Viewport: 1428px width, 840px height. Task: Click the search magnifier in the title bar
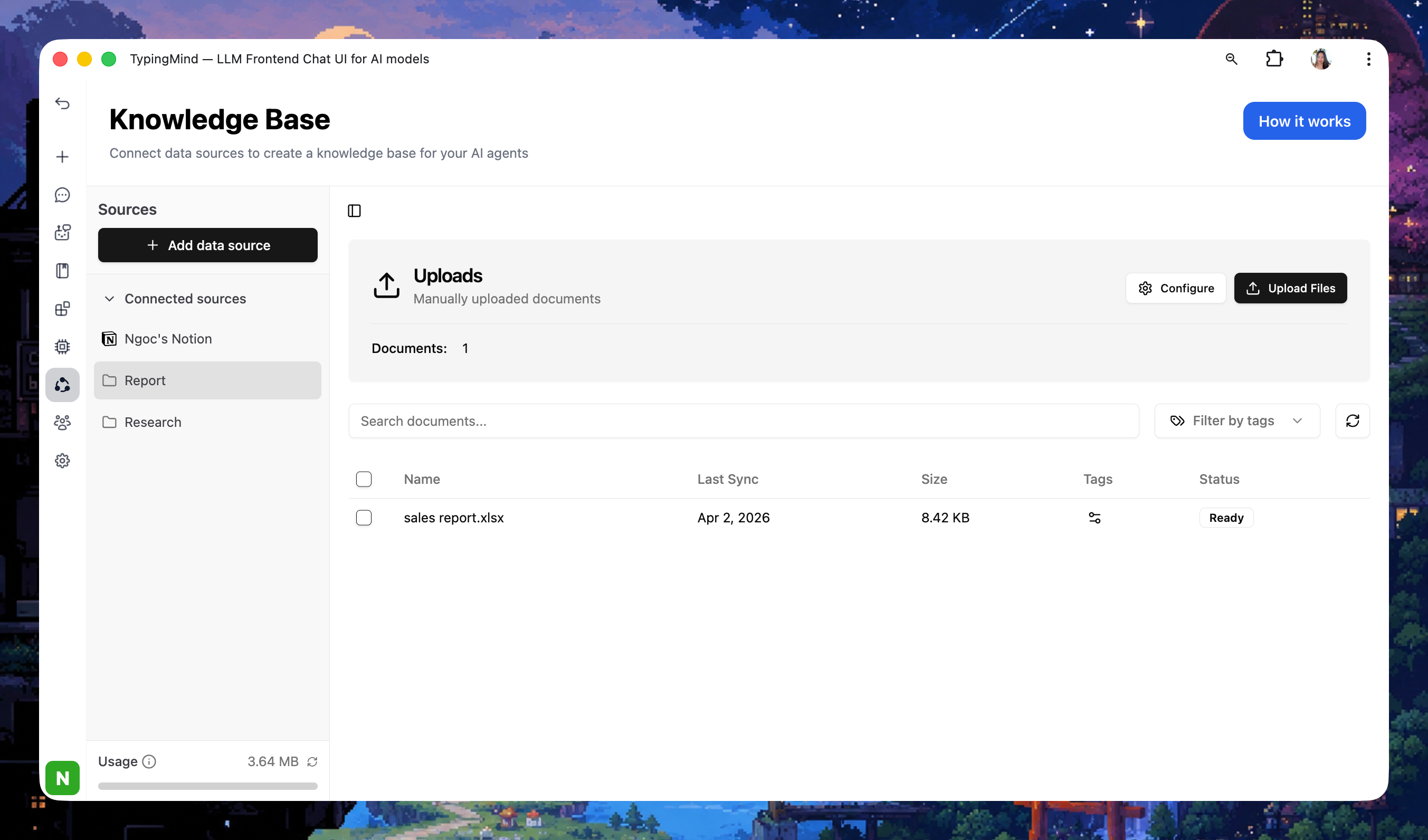point(1231,59)
